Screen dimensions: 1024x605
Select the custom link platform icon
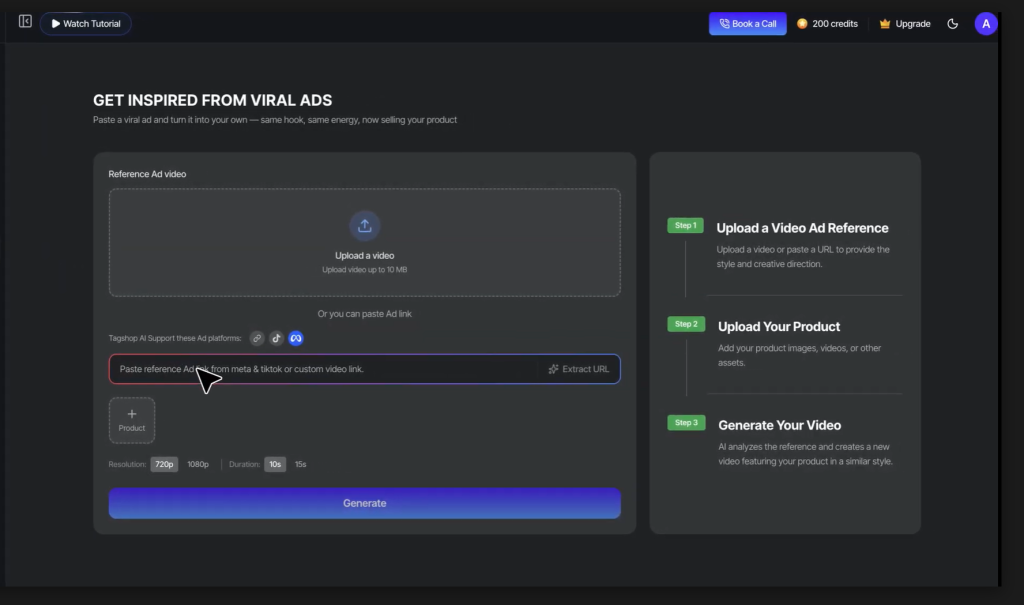click(x=257, y=338)
